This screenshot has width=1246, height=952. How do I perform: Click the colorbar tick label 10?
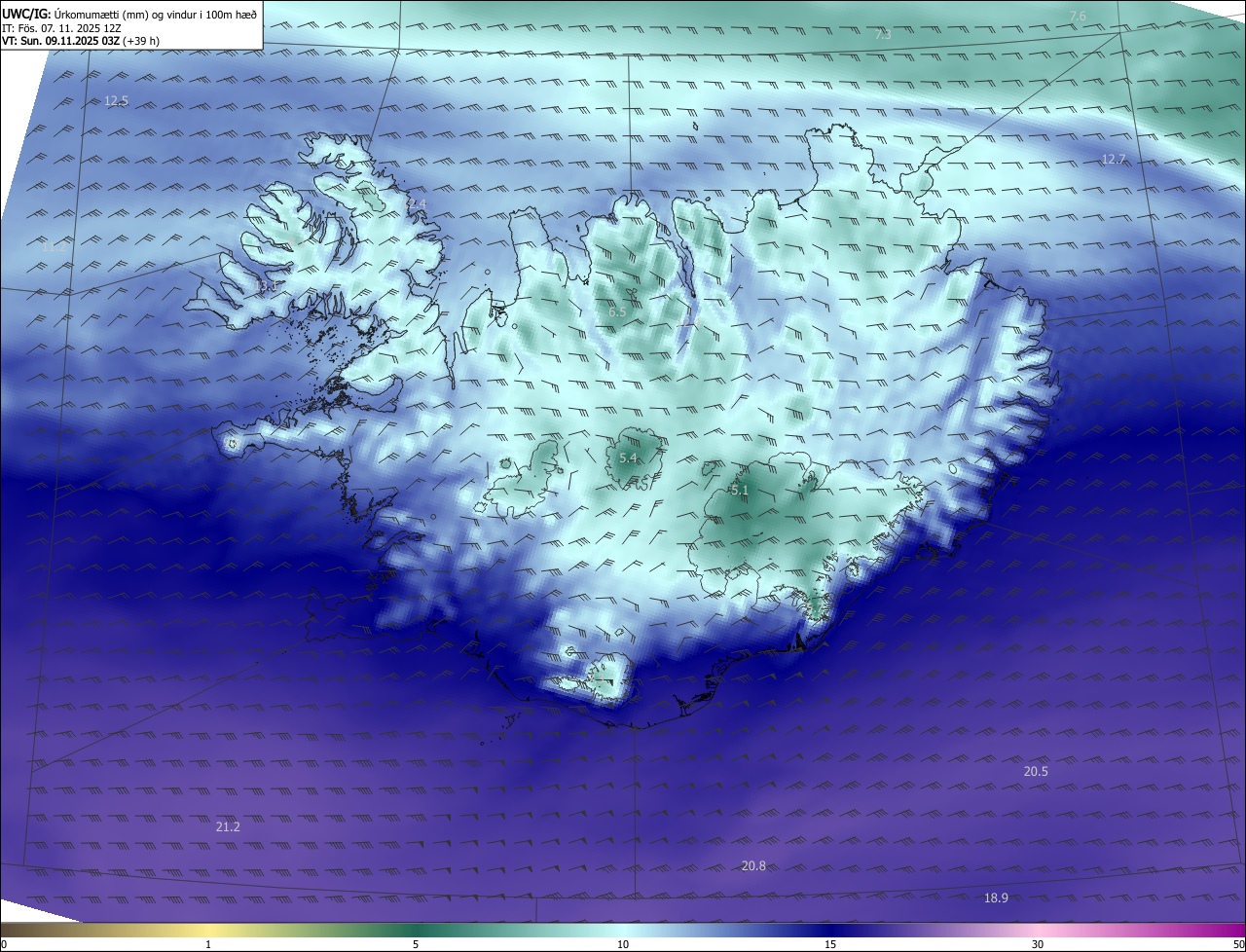pyautogui.click(x=623, y=944)
